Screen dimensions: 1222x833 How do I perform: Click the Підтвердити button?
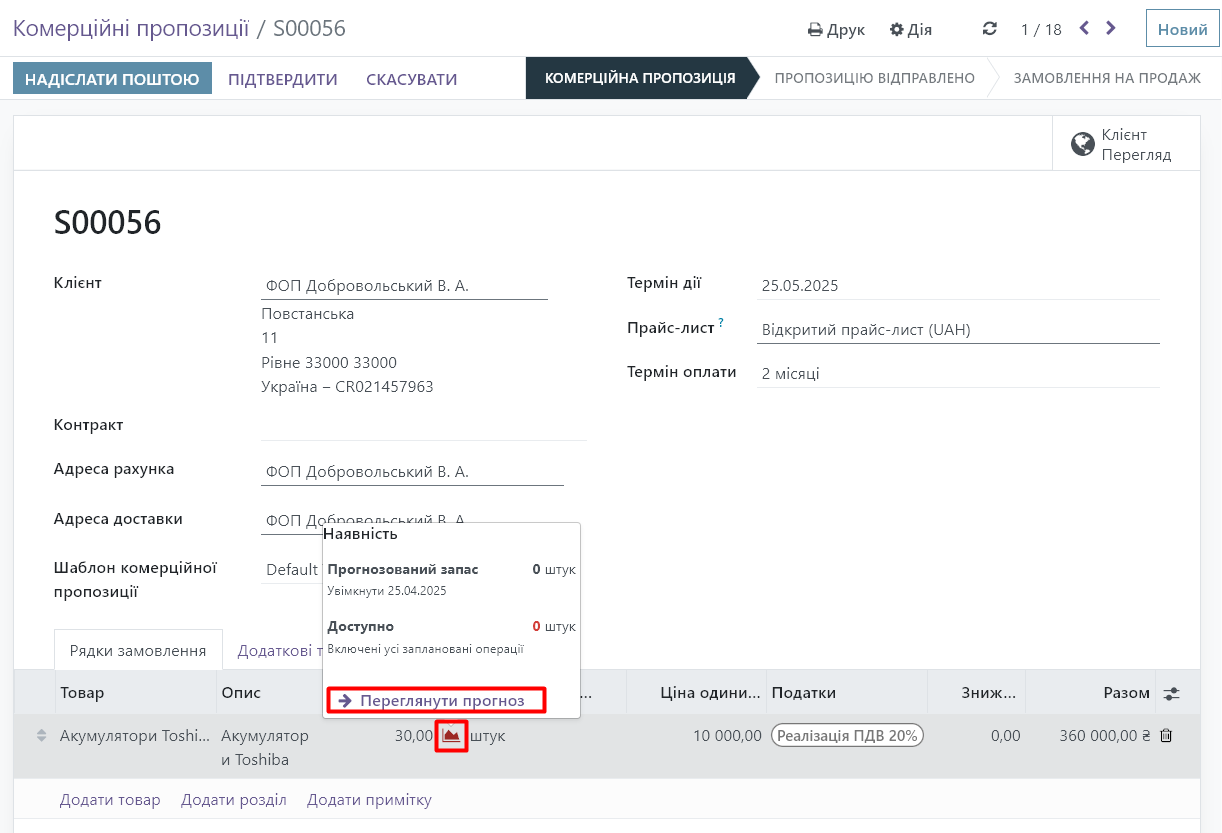[283, 79]
